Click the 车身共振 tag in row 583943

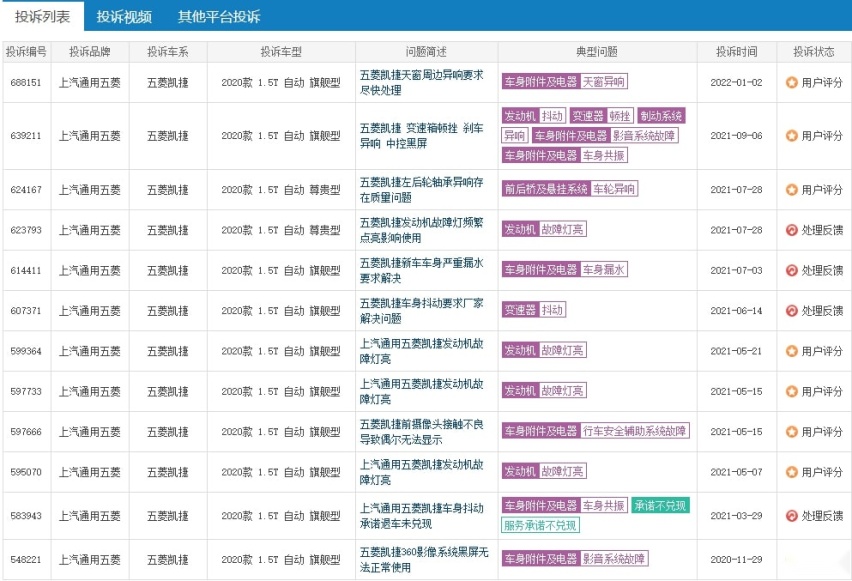[604, 505]
